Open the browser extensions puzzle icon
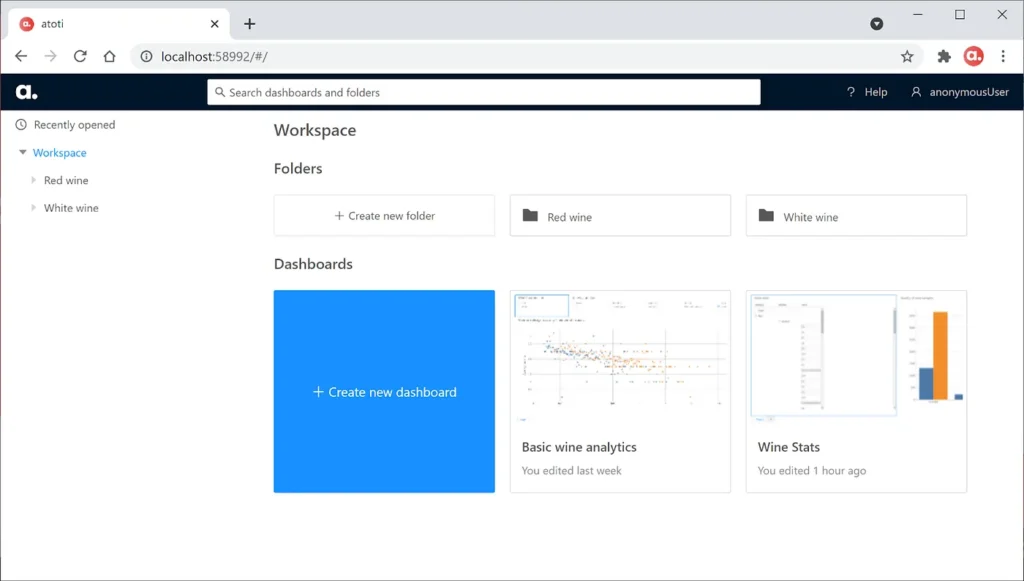Image resolution: width=1024 pixels, height=581 pixels. coord(944,56)
